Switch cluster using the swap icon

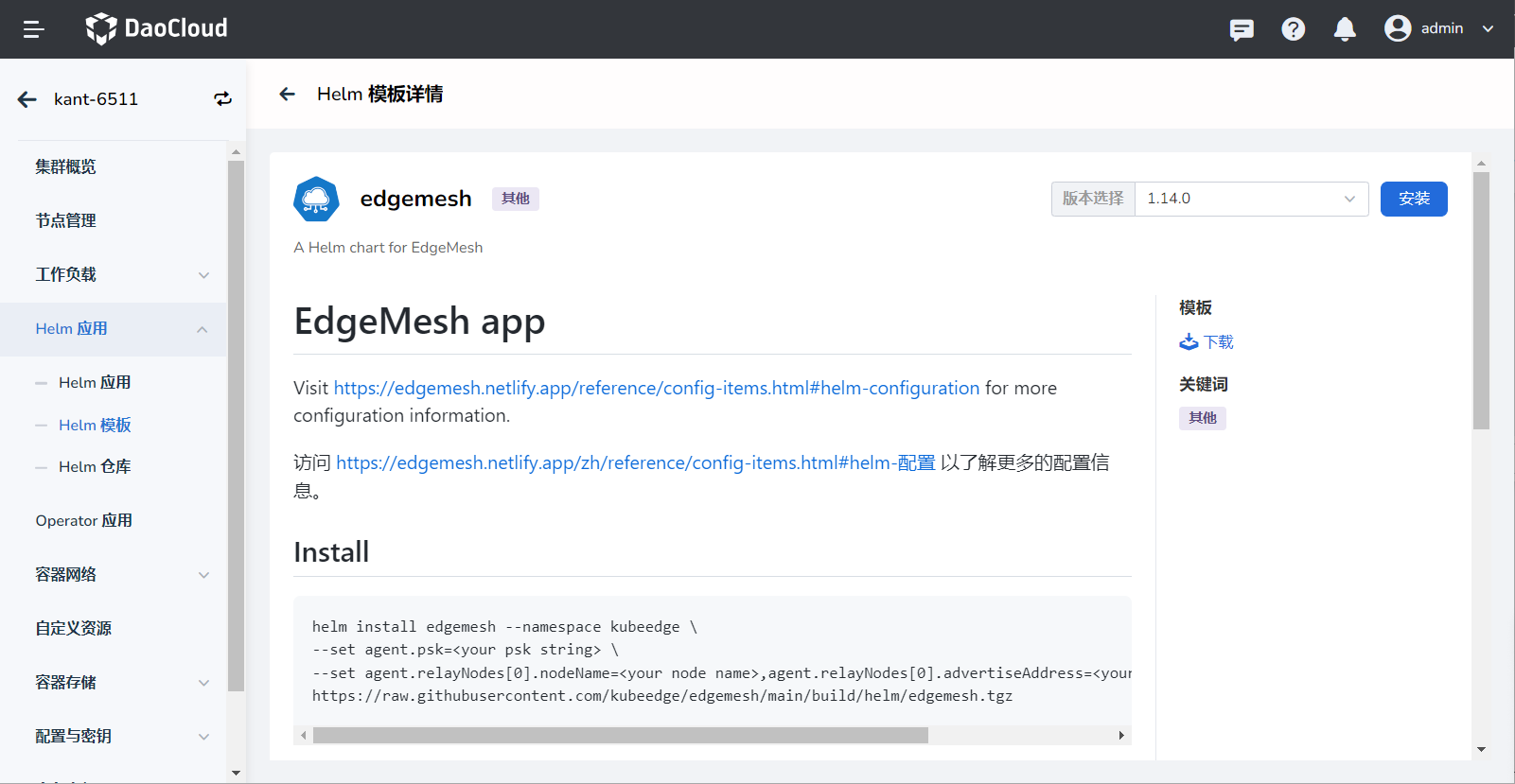click(x=222, y=99)
